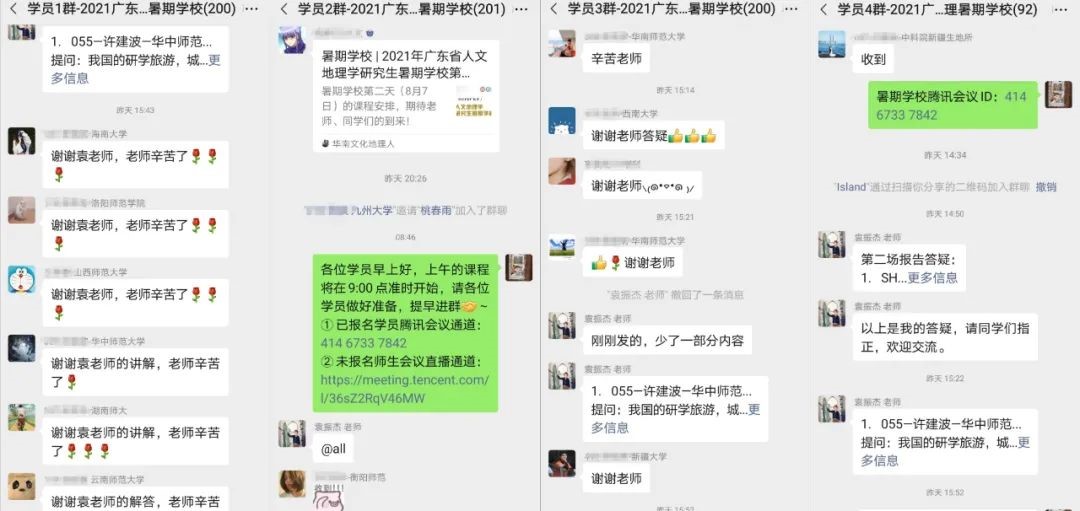The width and height of the screenshot is (1080, 511).
Task: Open more options menu for 学员1群
Action: click(x=251, y=9)
